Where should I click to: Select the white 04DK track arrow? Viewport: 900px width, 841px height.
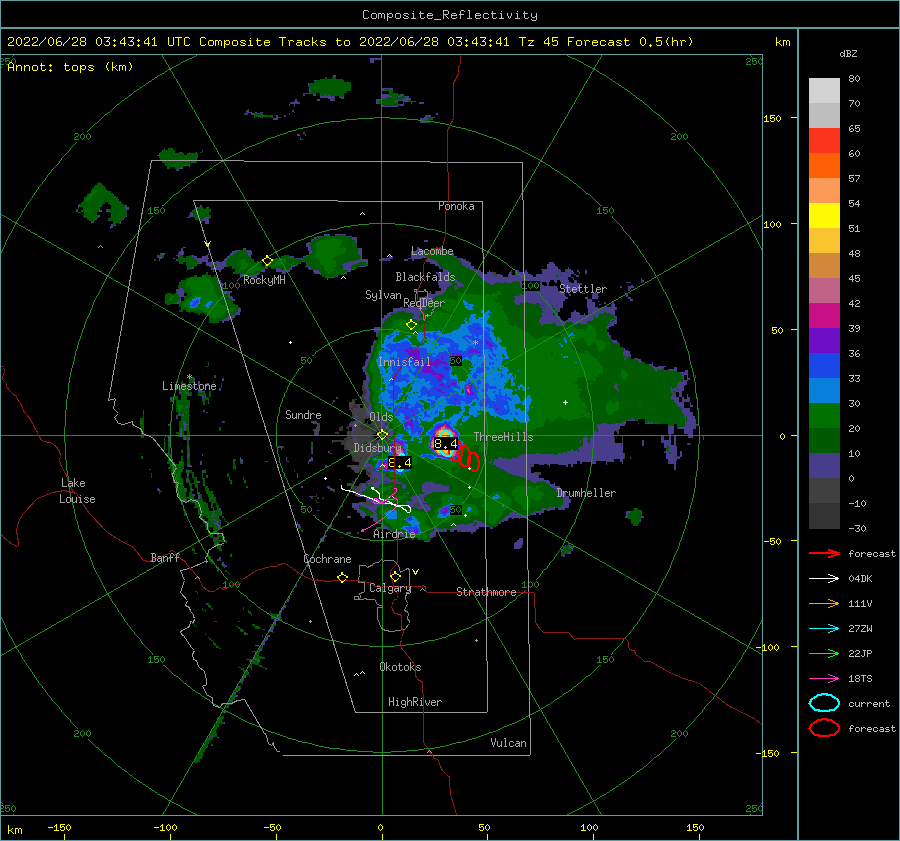click(824, 579)
